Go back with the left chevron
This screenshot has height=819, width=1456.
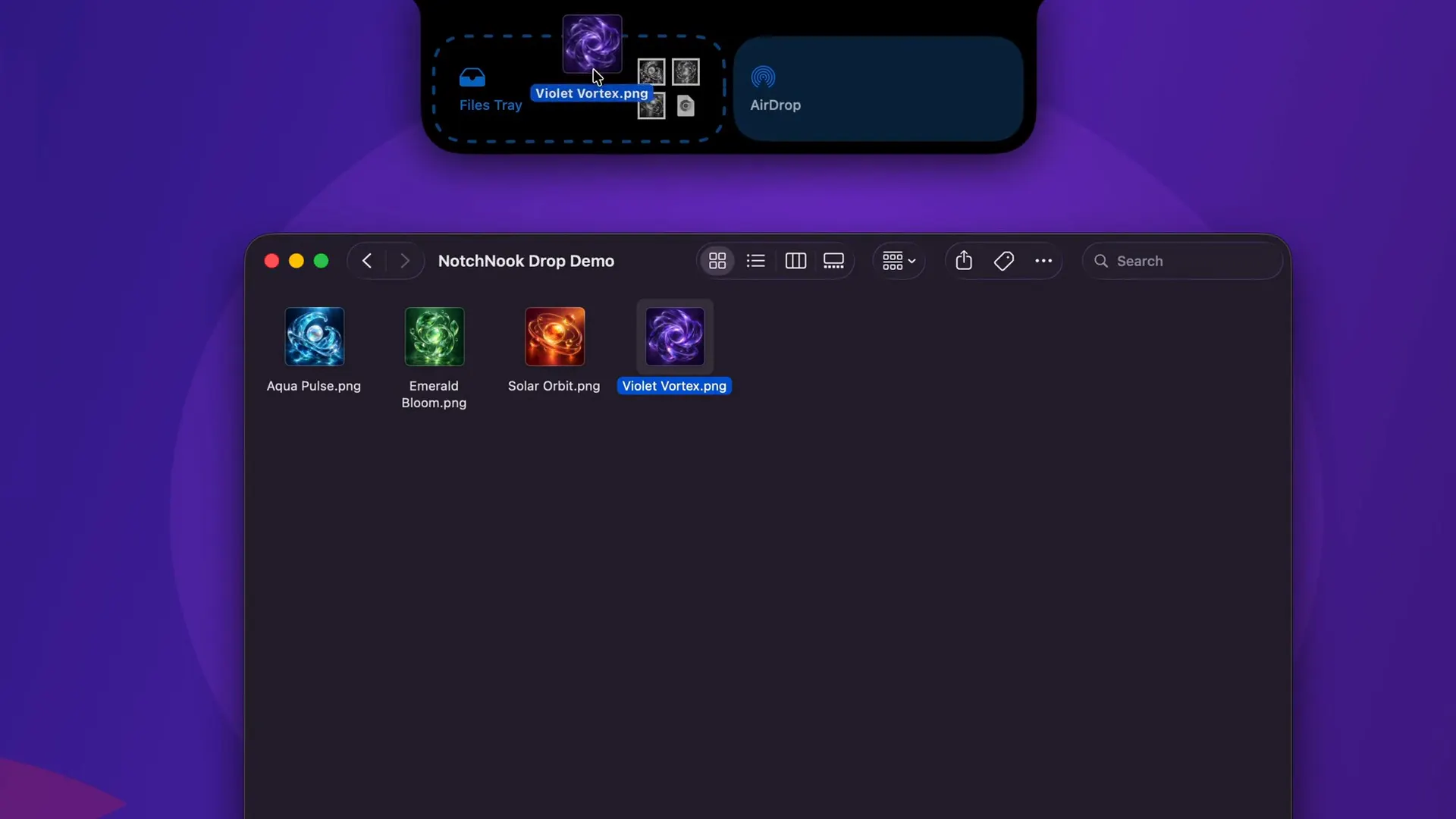(367, 261)
